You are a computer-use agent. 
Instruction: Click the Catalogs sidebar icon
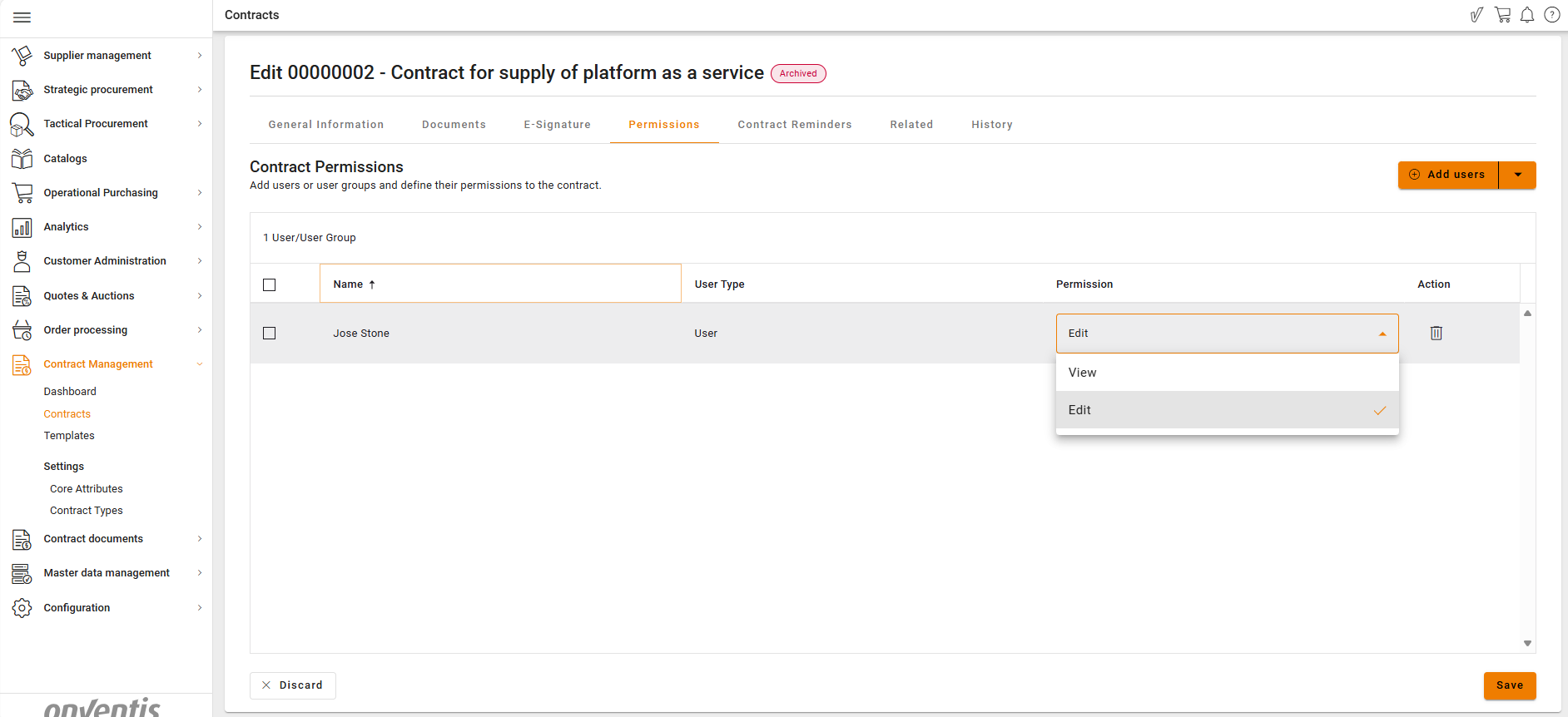(22, 159)
